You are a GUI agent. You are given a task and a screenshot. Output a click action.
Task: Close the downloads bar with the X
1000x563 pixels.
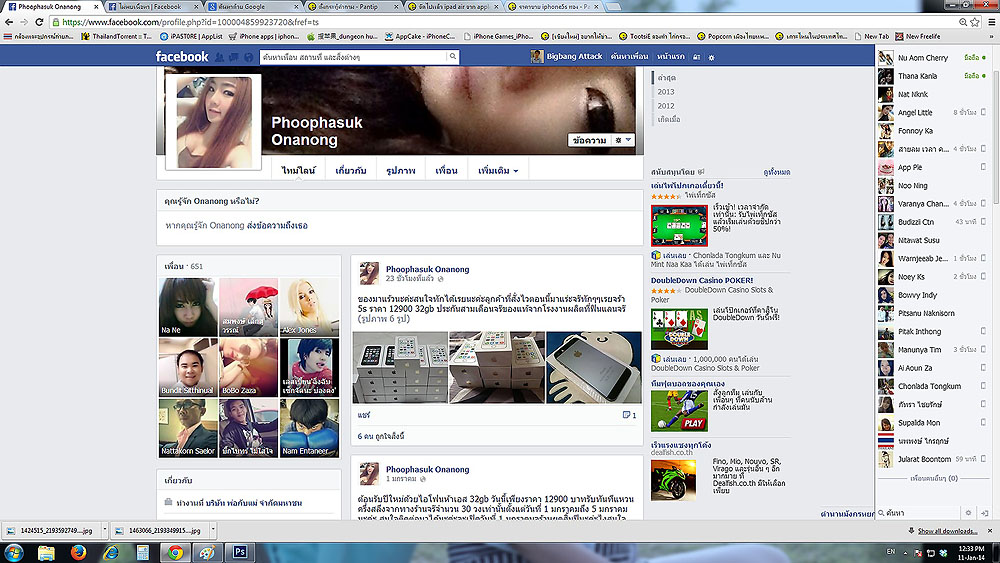[990, 530]
